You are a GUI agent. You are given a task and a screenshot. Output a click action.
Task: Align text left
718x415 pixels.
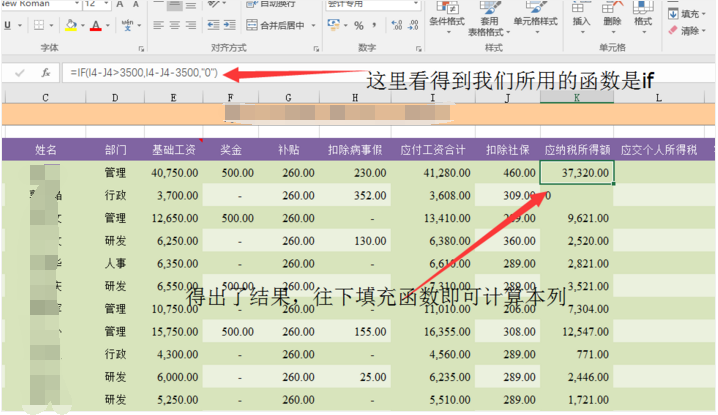tap(158, 25)
